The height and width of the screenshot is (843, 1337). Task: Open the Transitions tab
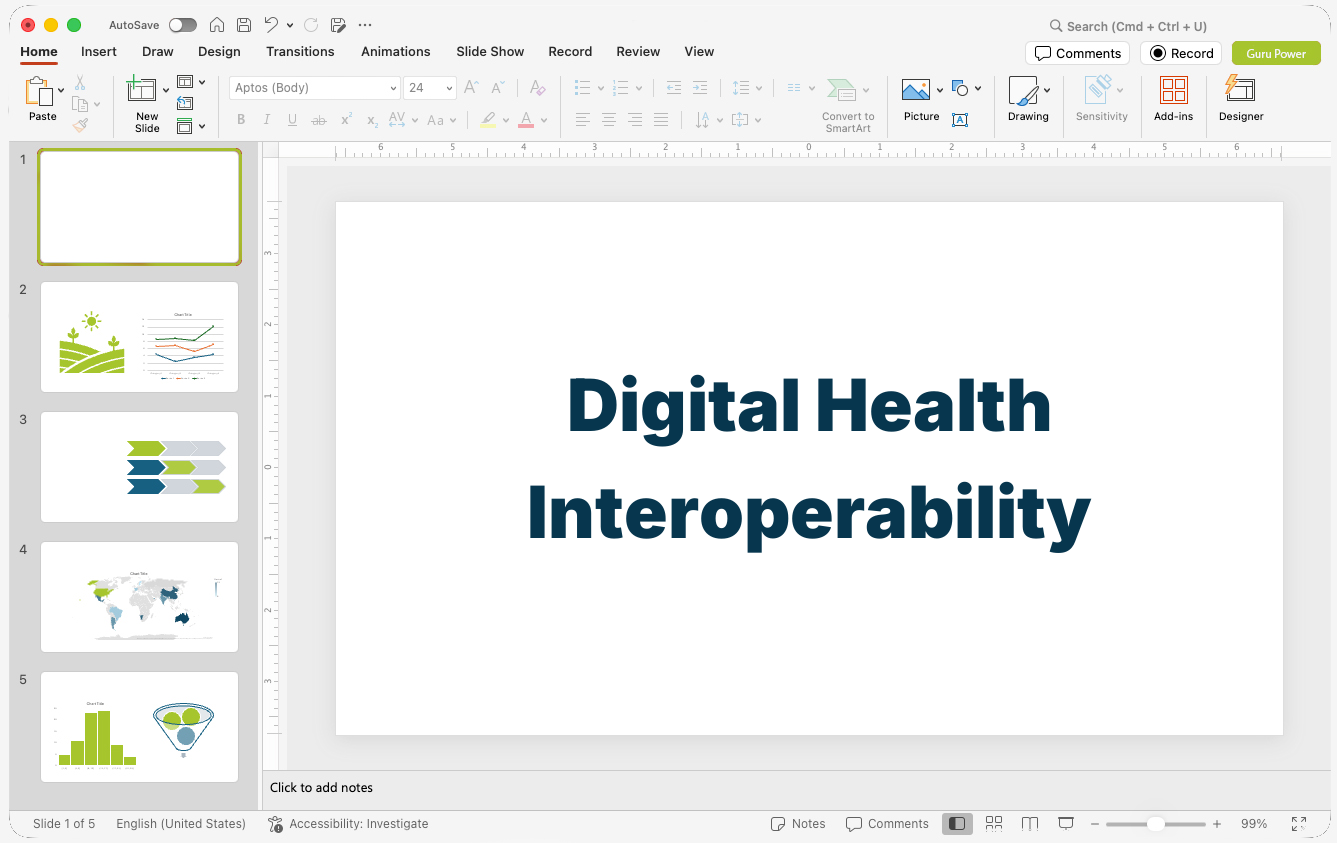point(300,51)
